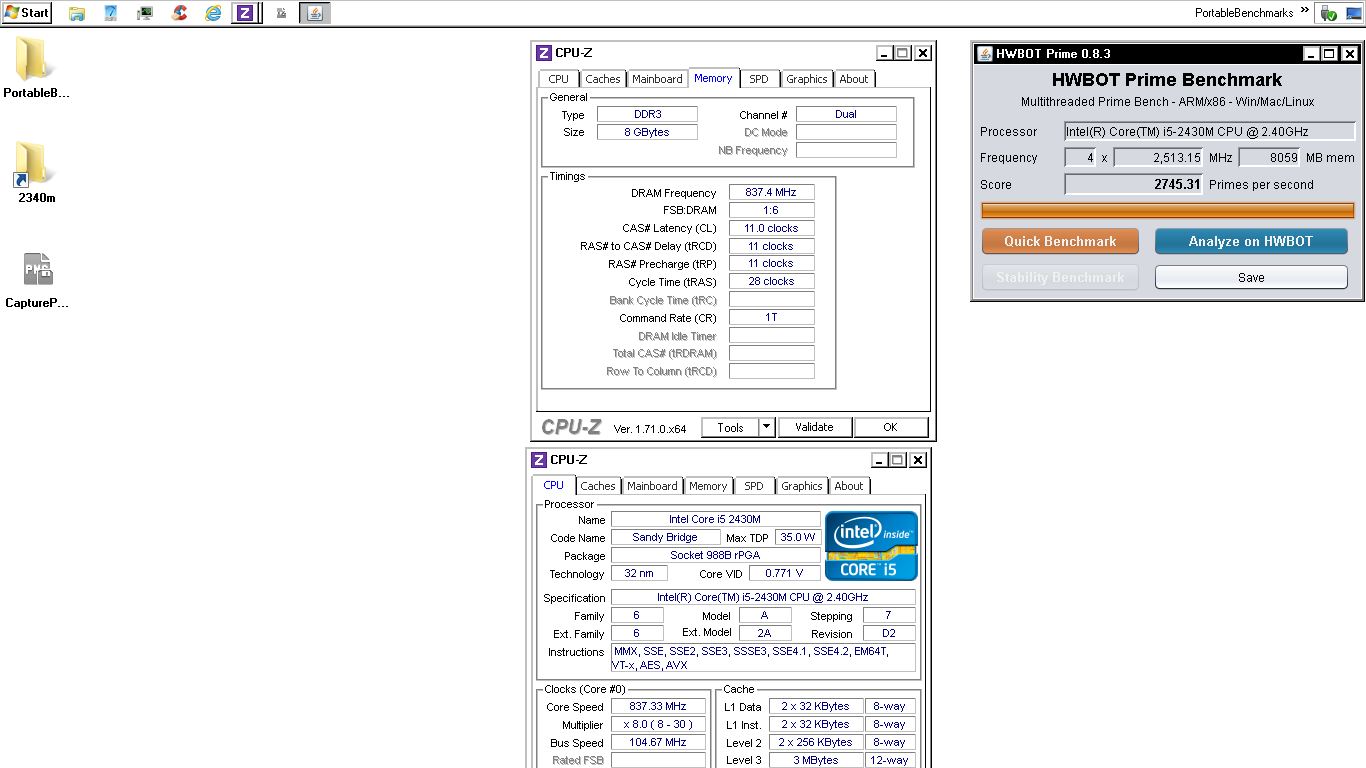Select SPD tab in lower CPU-Z window

(754, 486)
